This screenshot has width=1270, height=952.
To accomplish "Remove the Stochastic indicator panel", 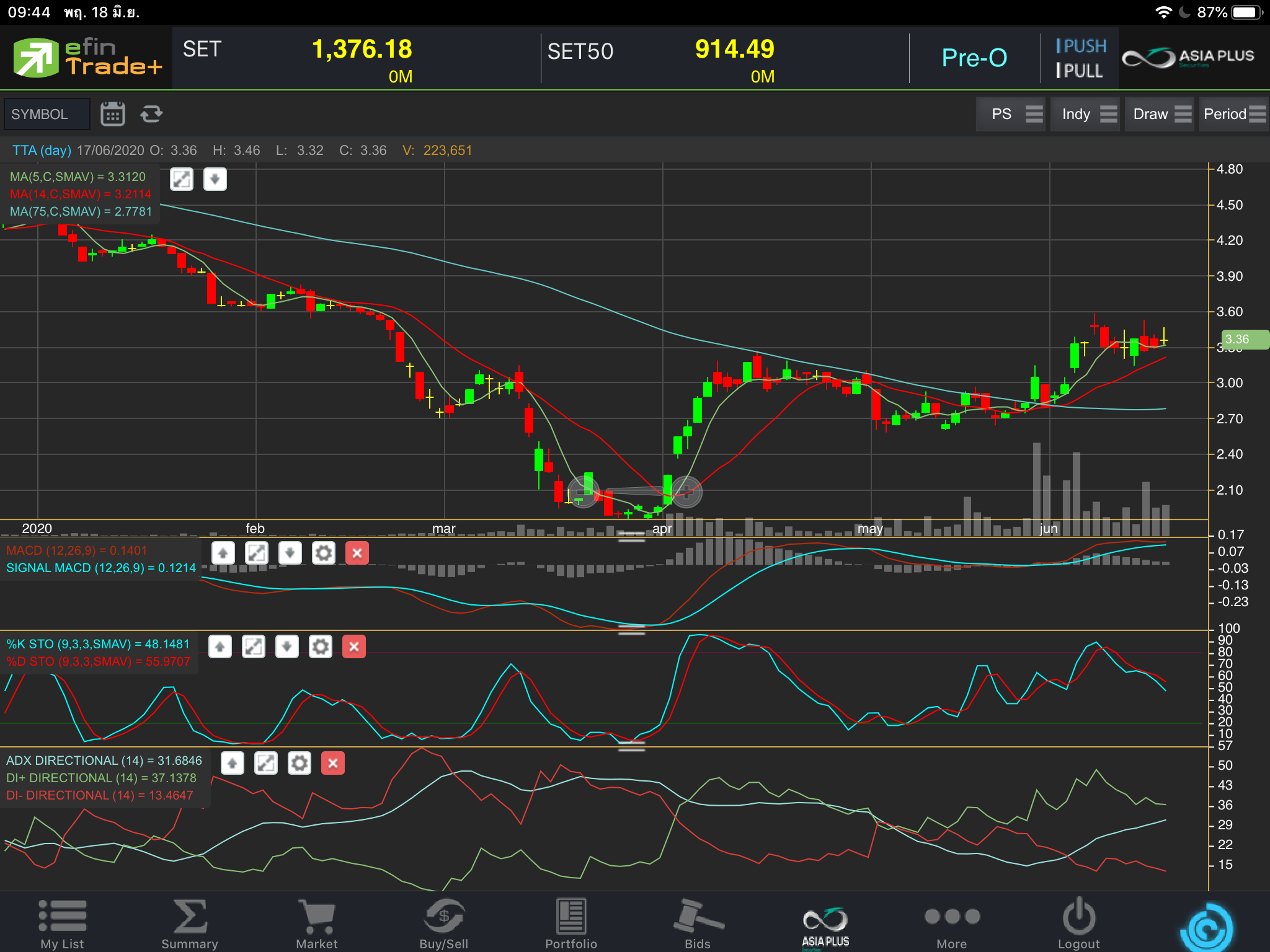I will coord(353,646).
